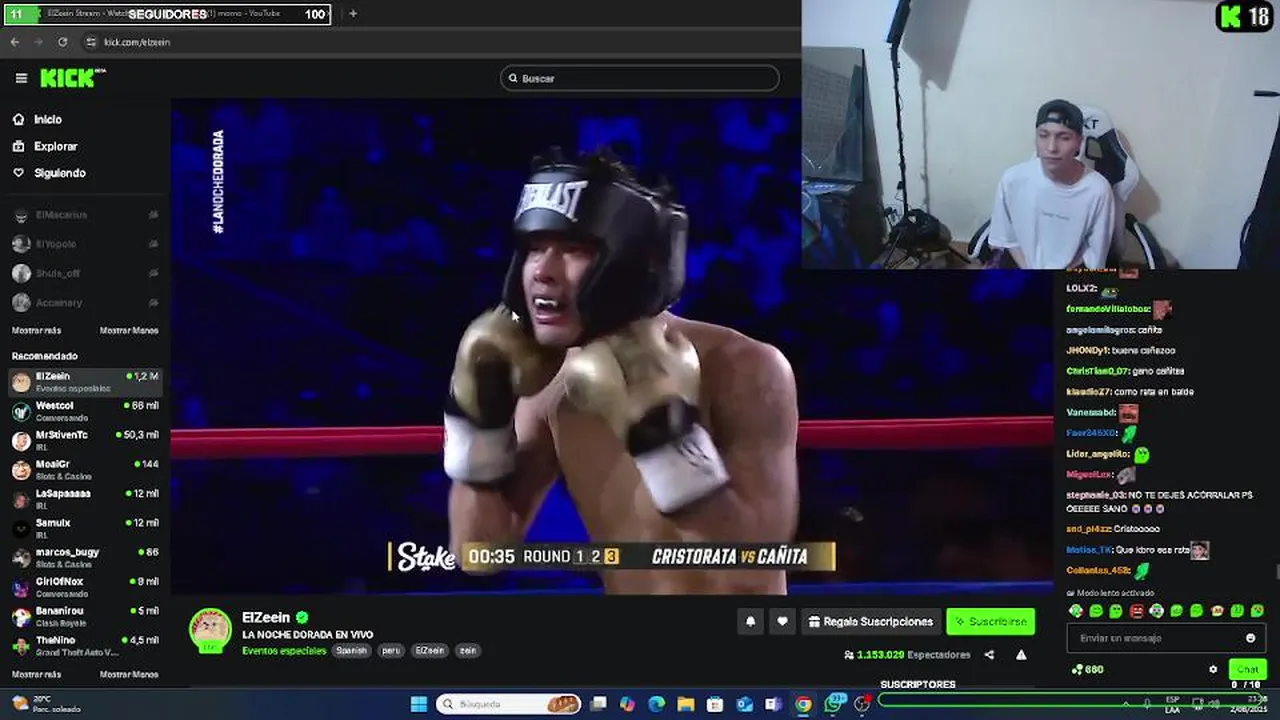Click ElZeein streamer avatar below video
Viewport: 1280px width, 720px height.
[x=211, y=630]
